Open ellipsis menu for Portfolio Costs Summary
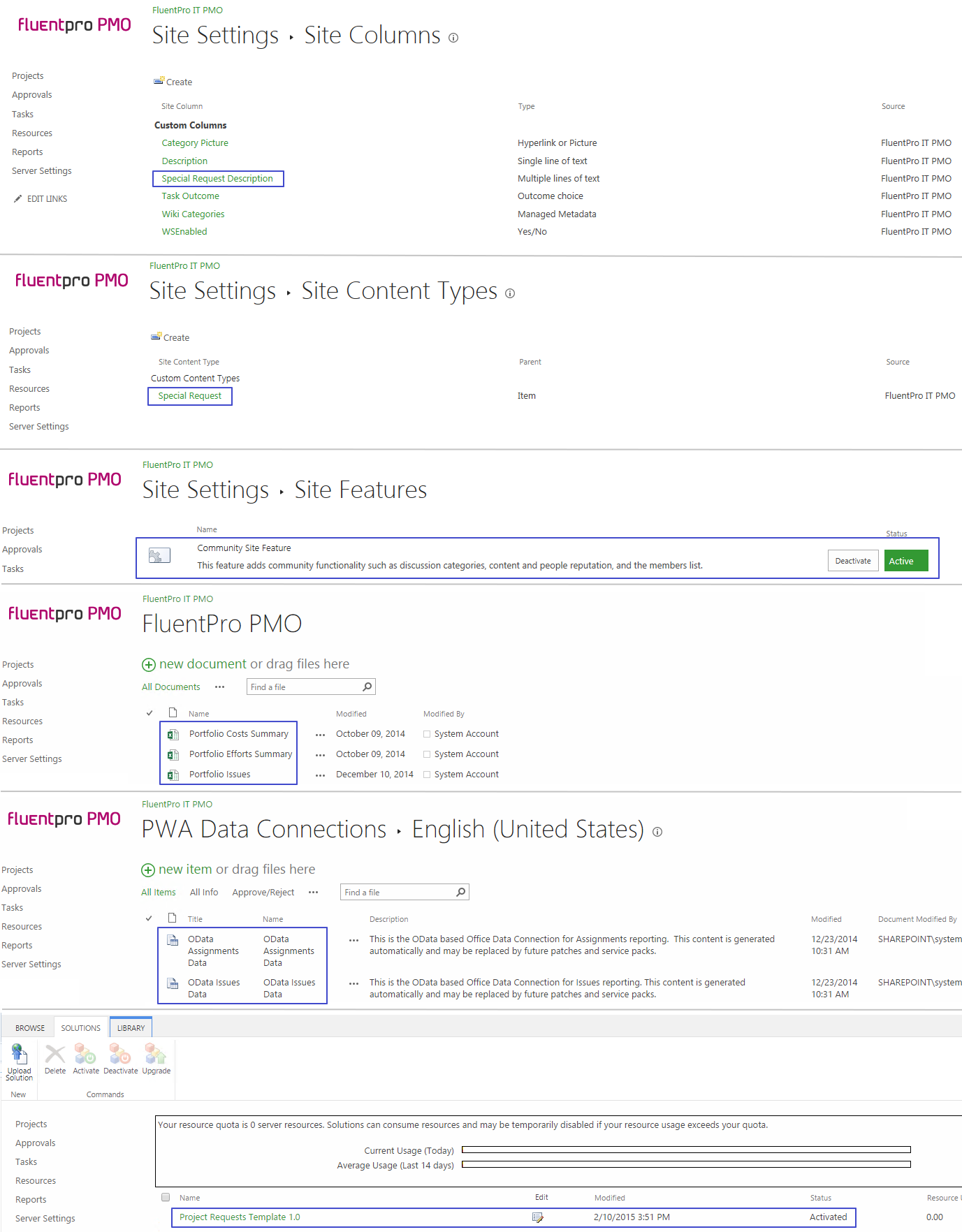 (x=321, y=735)
